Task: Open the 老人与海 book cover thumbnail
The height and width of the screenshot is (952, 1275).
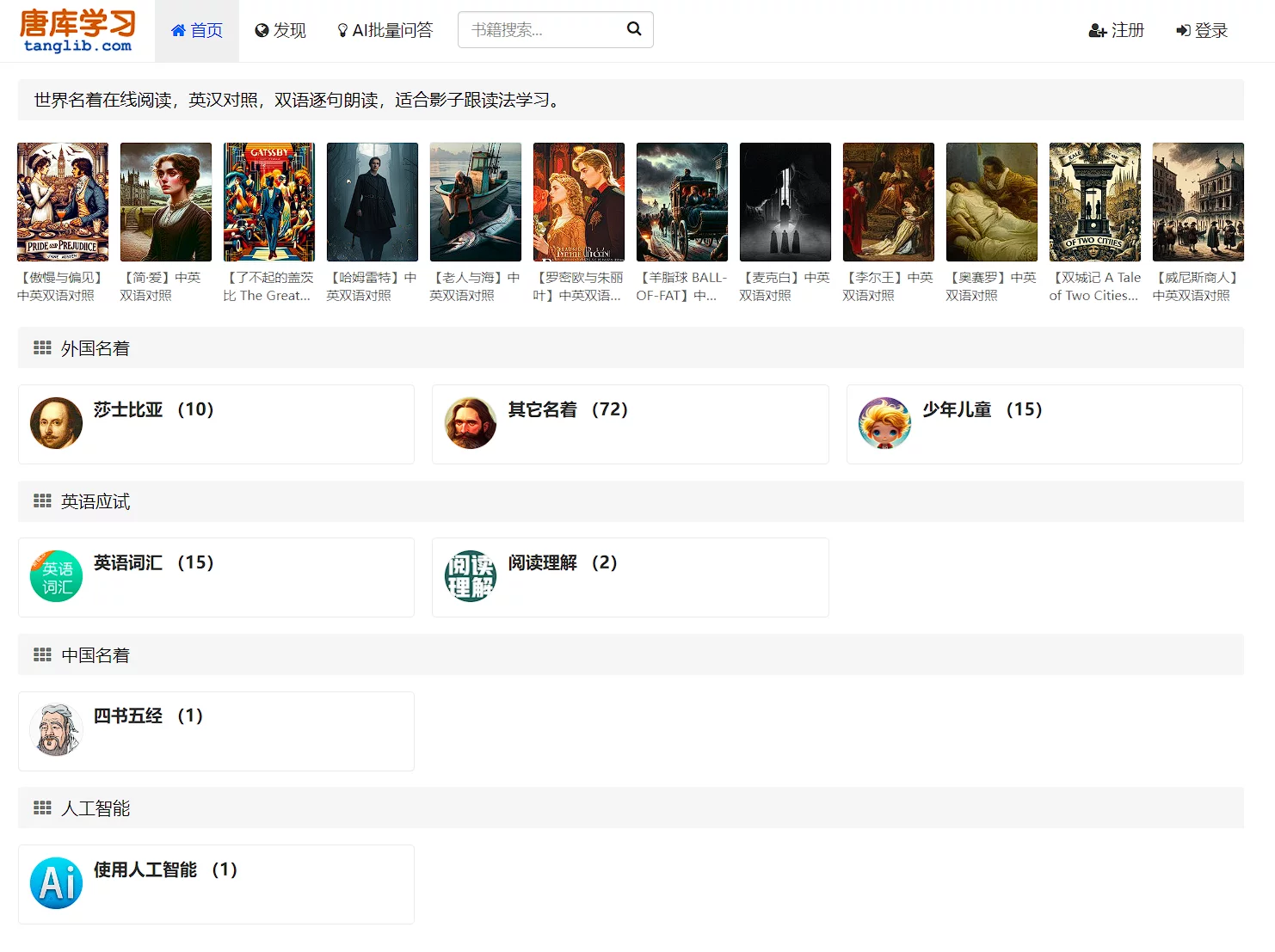Action: 476,202
